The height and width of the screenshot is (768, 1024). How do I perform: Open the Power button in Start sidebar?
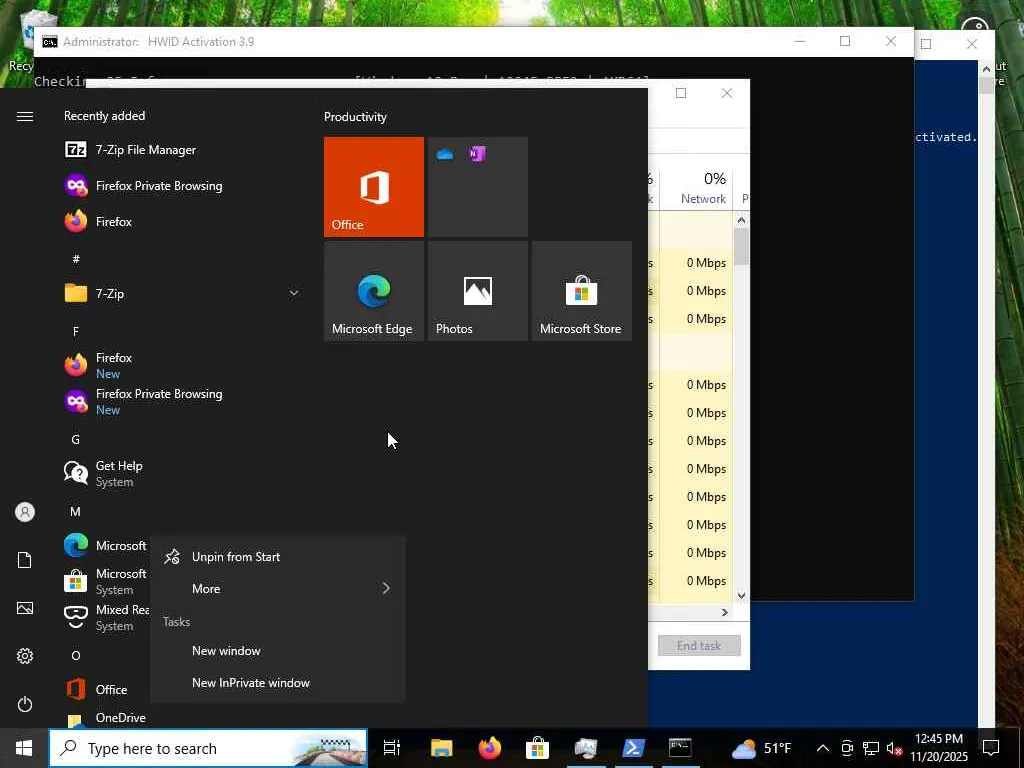point(25,704)
